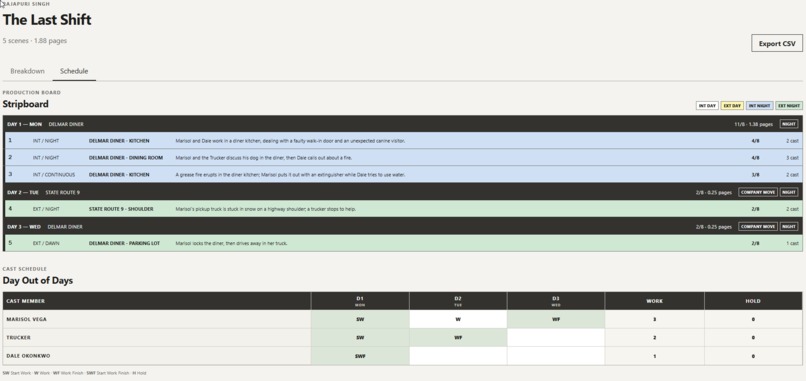The width and height of the screenshot is (806, 381).
Task: Click Dale Okonkwo's D1 'SWF' cell
Action: [x=360, y=356]
